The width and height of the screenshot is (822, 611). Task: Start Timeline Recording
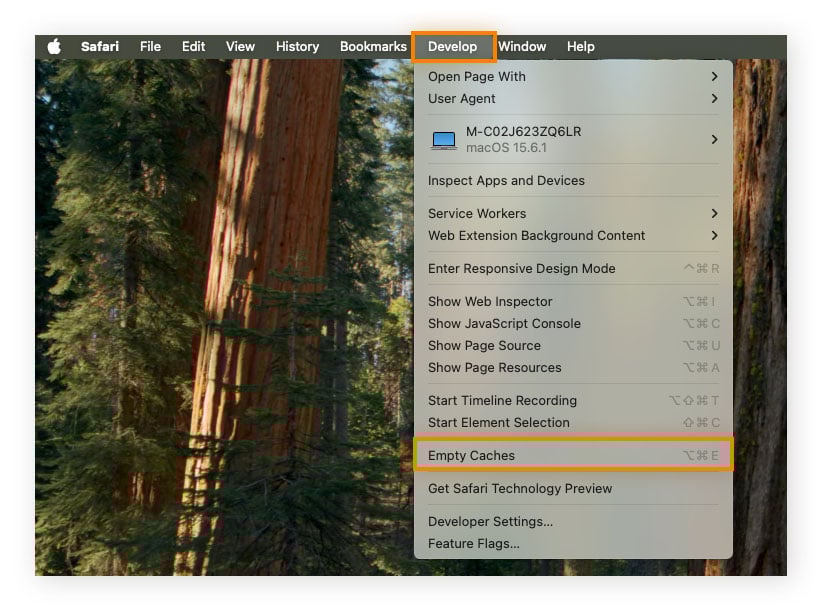502,400
